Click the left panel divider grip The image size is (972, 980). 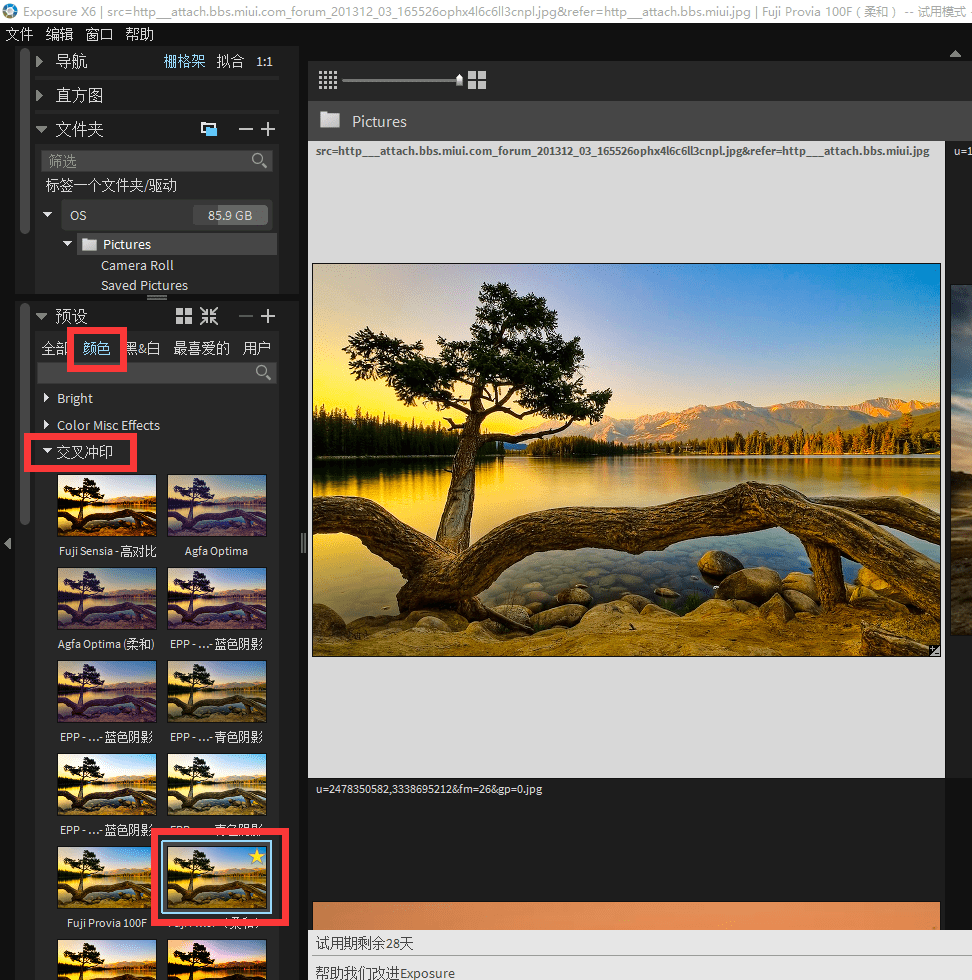coord(303,543)
